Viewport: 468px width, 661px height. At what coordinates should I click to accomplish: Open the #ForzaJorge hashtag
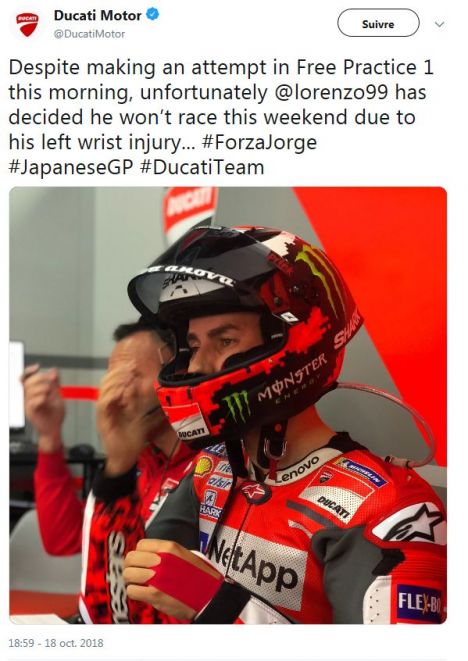(x=259, y=142)
